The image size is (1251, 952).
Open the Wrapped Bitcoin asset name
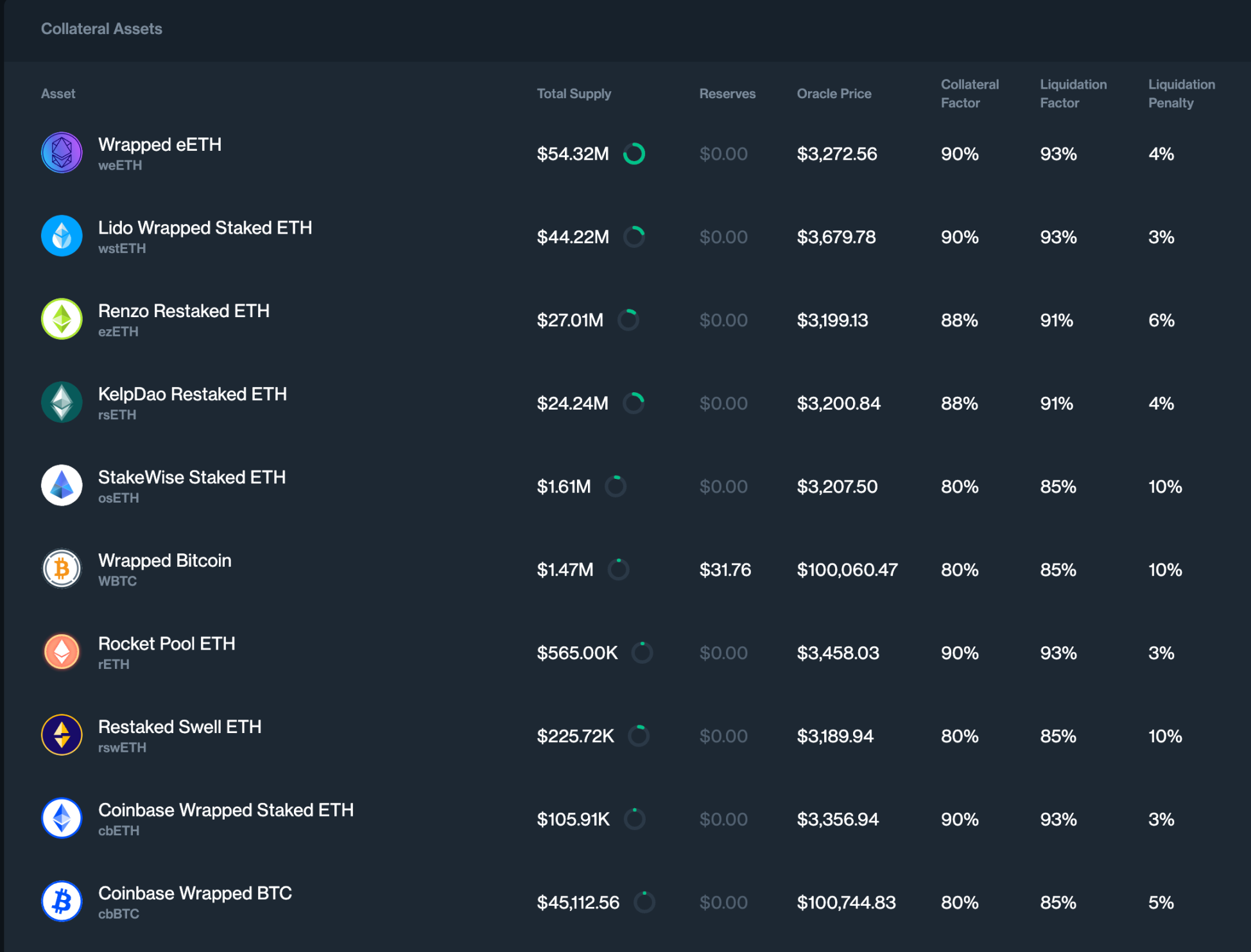[x=165, y=560]
